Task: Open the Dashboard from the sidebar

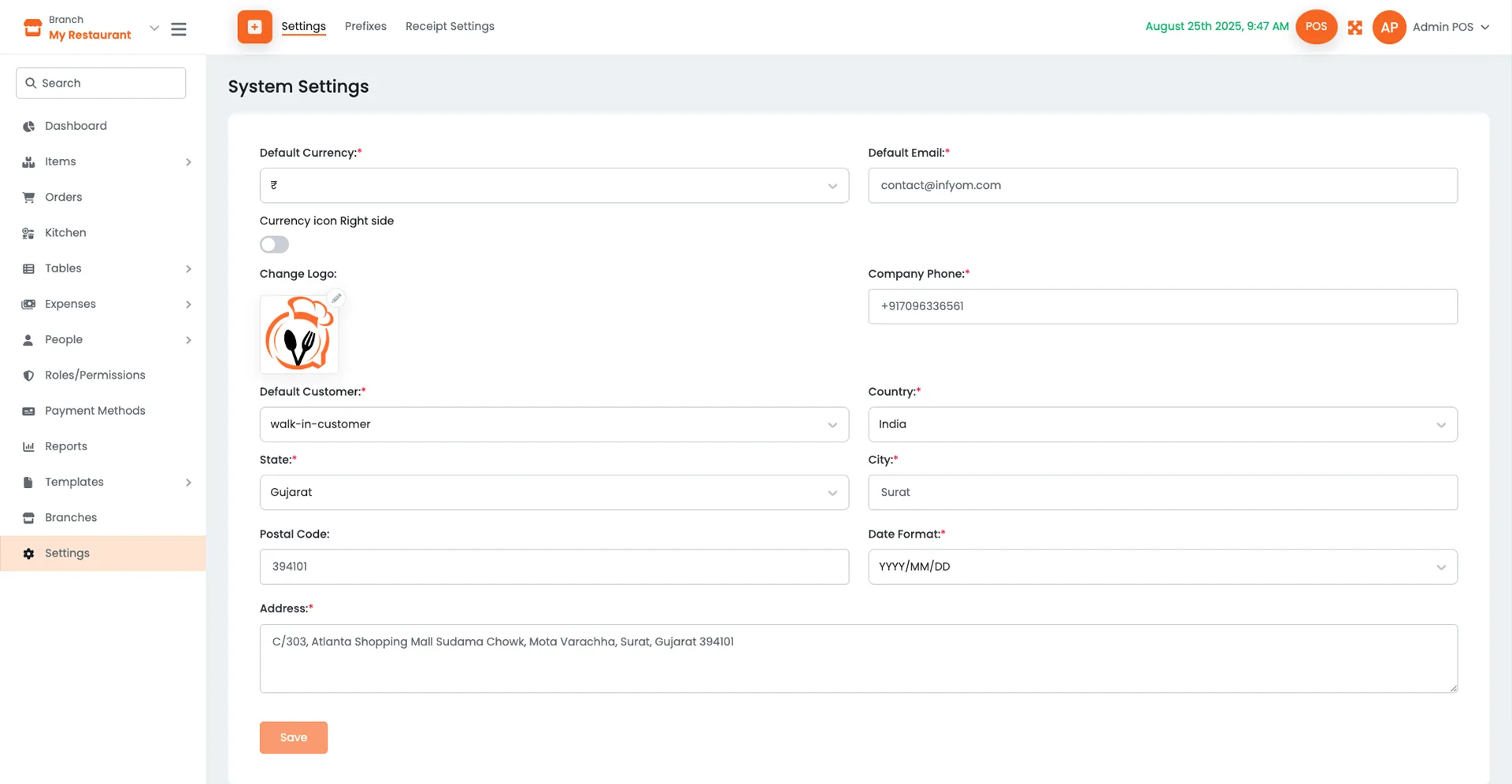Action: [76, 126]
